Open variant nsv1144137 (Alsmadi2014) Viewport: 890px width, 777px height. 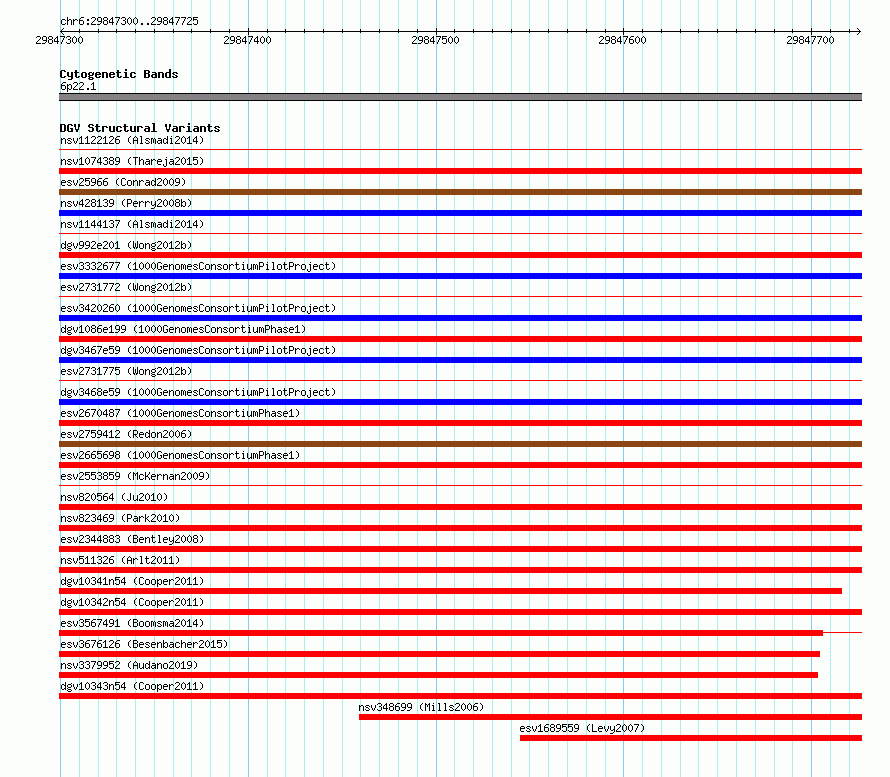click(x=132, y=224)
